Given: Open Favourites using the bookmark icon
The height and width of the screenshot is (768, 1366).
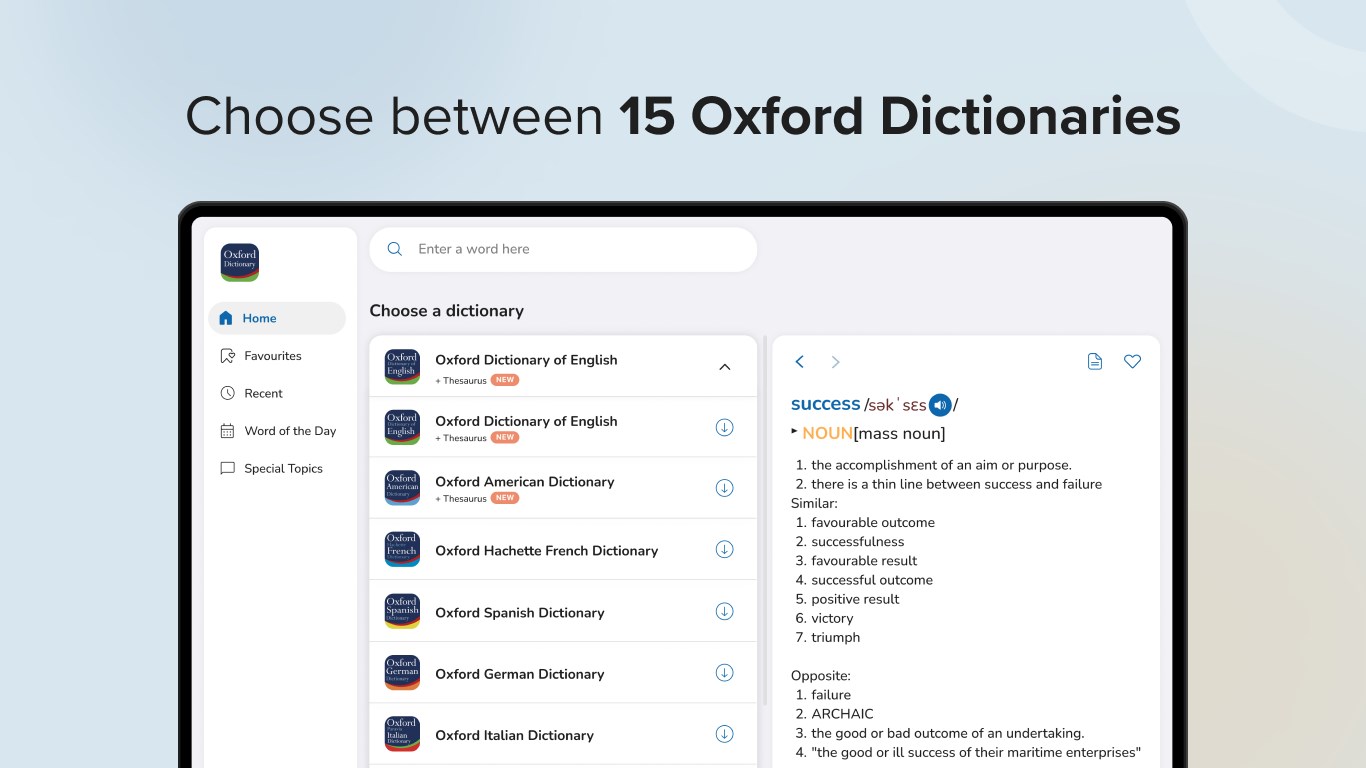Looking at the screenshot, I should click(225, 355).
